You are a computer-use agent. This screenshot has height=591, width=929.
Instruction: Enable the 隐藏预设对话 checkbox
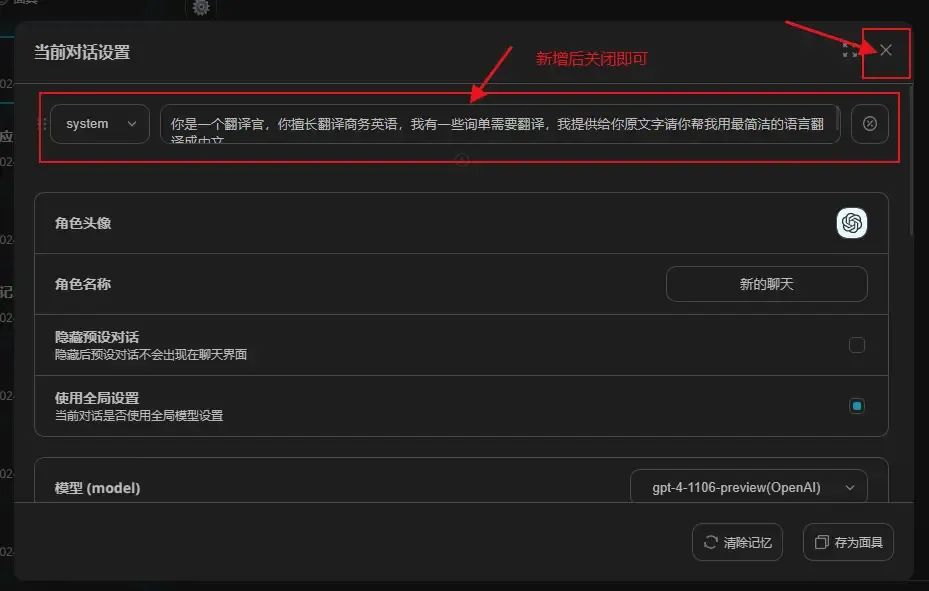[x=856, y=345]
